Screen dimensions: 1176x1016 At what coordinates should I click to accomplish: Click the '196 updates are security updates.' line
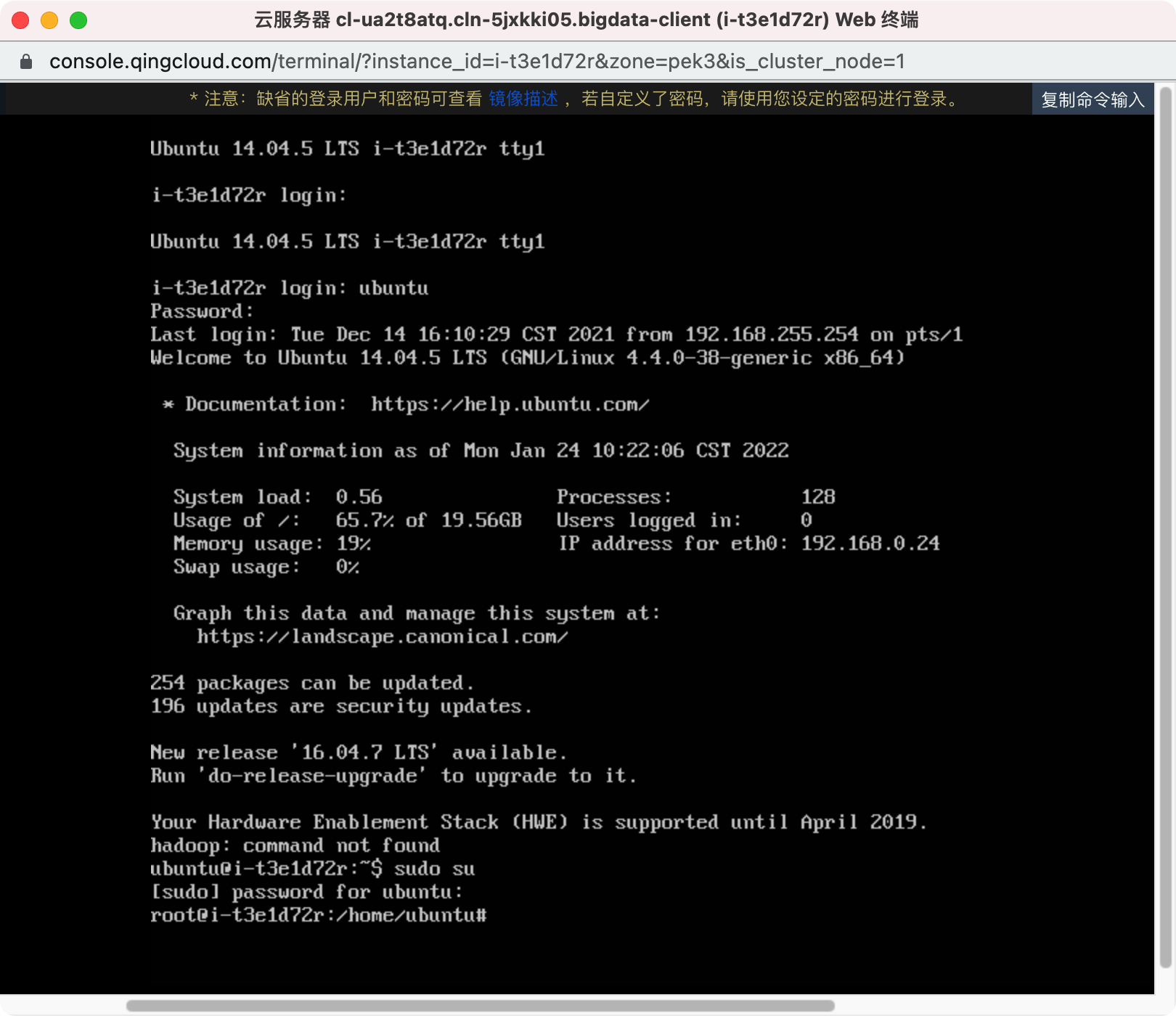coord(341,706)
